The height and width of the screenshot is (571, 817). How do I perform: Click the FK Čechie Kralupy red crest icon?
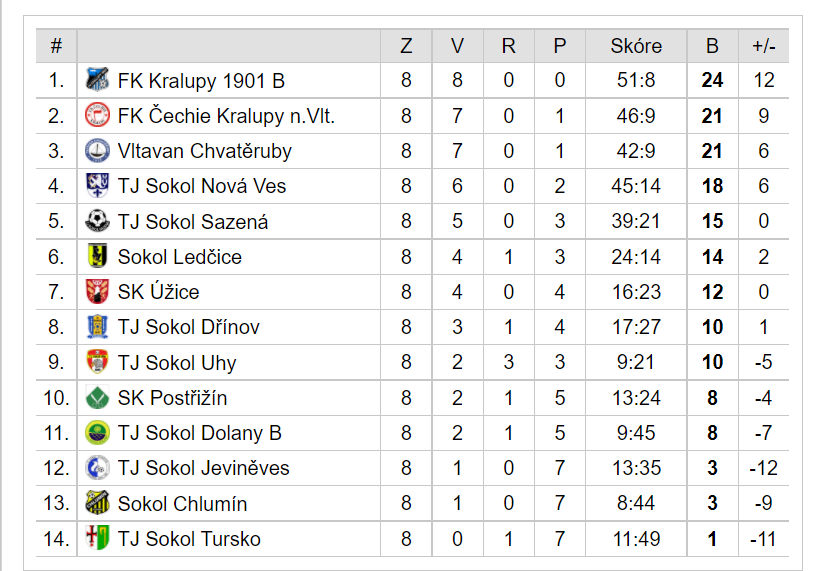[x=97, y=115]
